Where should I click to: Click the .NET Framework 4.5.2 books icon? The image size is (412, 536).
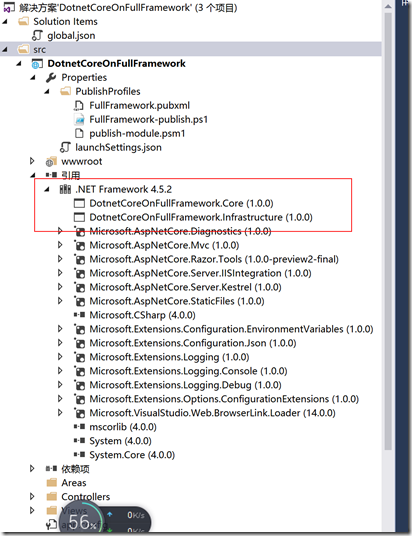point(65,189)
